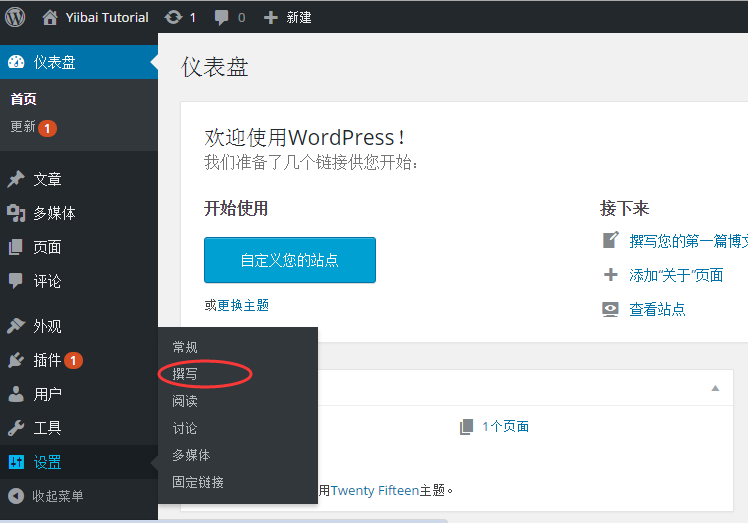Click the 外观 appearance brush icon
Viewport: 748px width, 523px height.
(16, 326)
